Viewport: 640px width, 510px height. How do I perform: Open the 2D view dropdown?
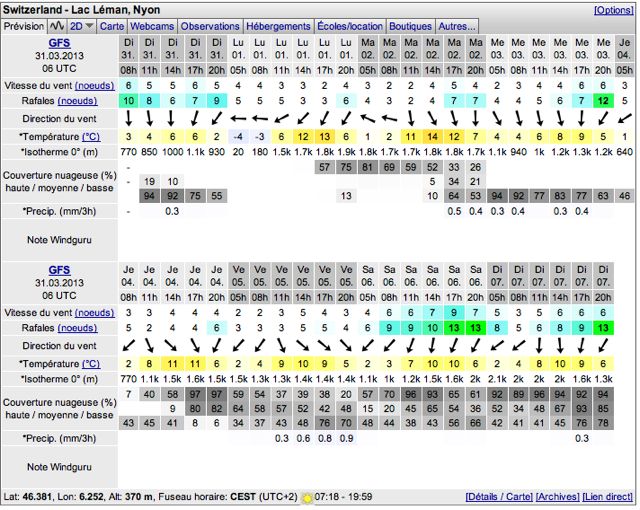tap(81, 25)
